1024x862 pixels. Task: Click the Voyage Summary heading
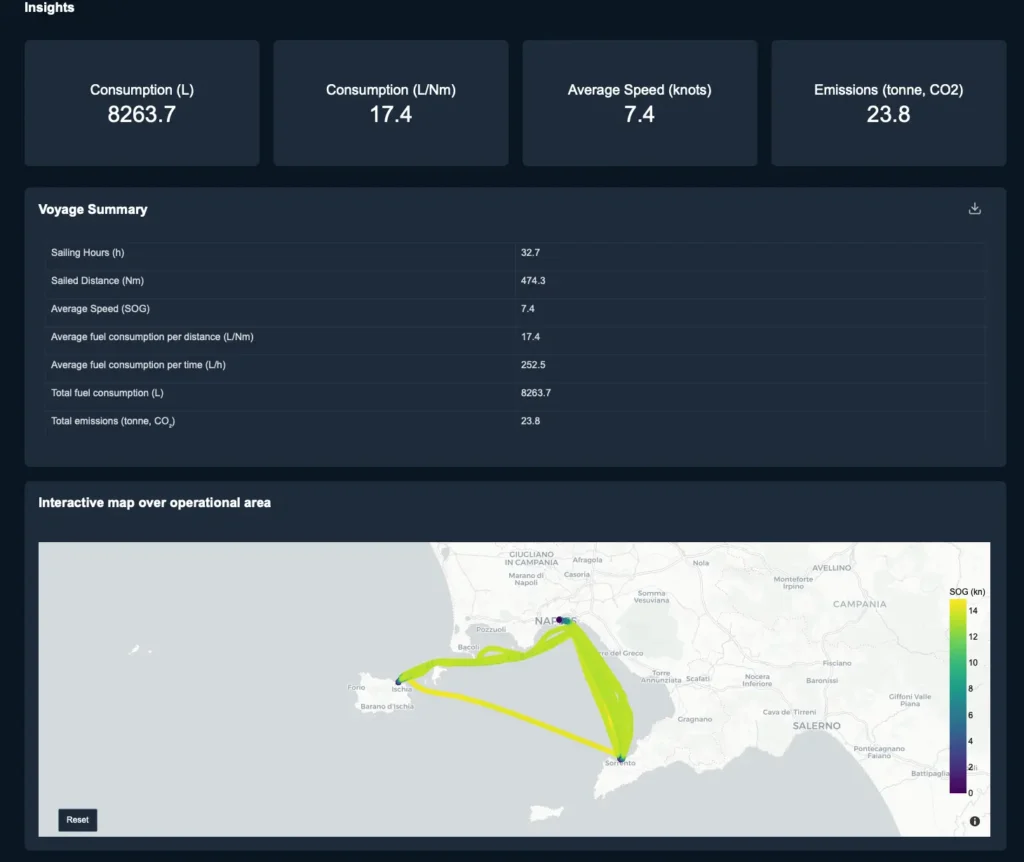(93, 209)
